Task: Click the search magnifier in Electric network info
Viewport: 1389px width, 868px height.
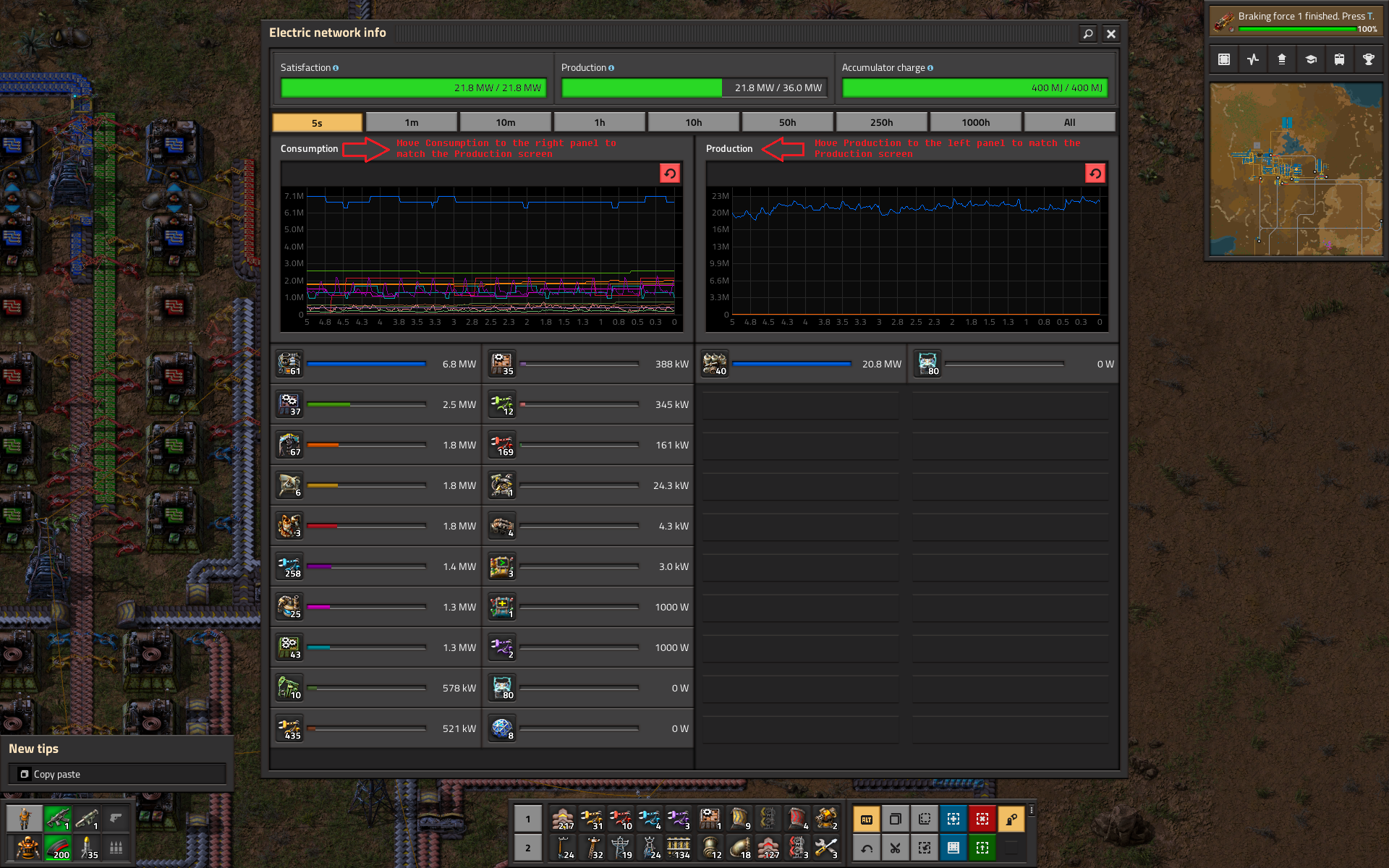Action: (1087, 33)
